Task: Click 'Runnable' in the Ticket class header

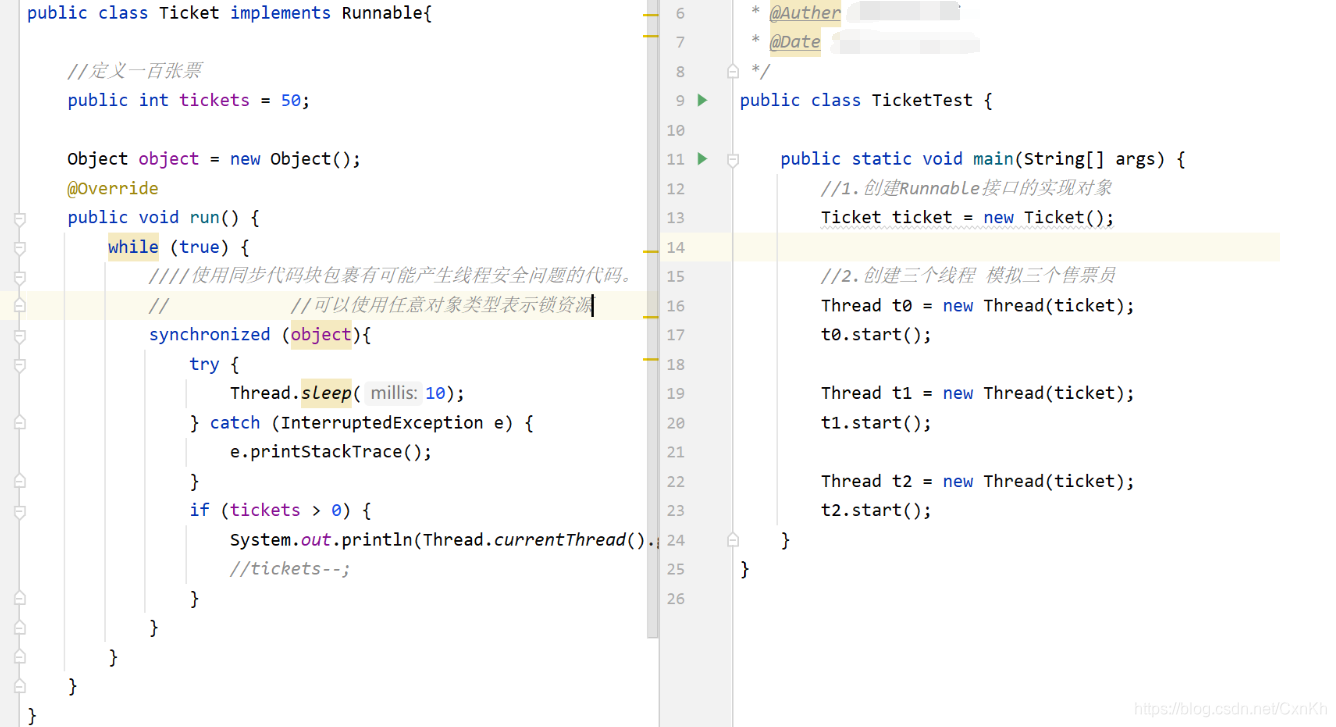Action: (382, 13)
